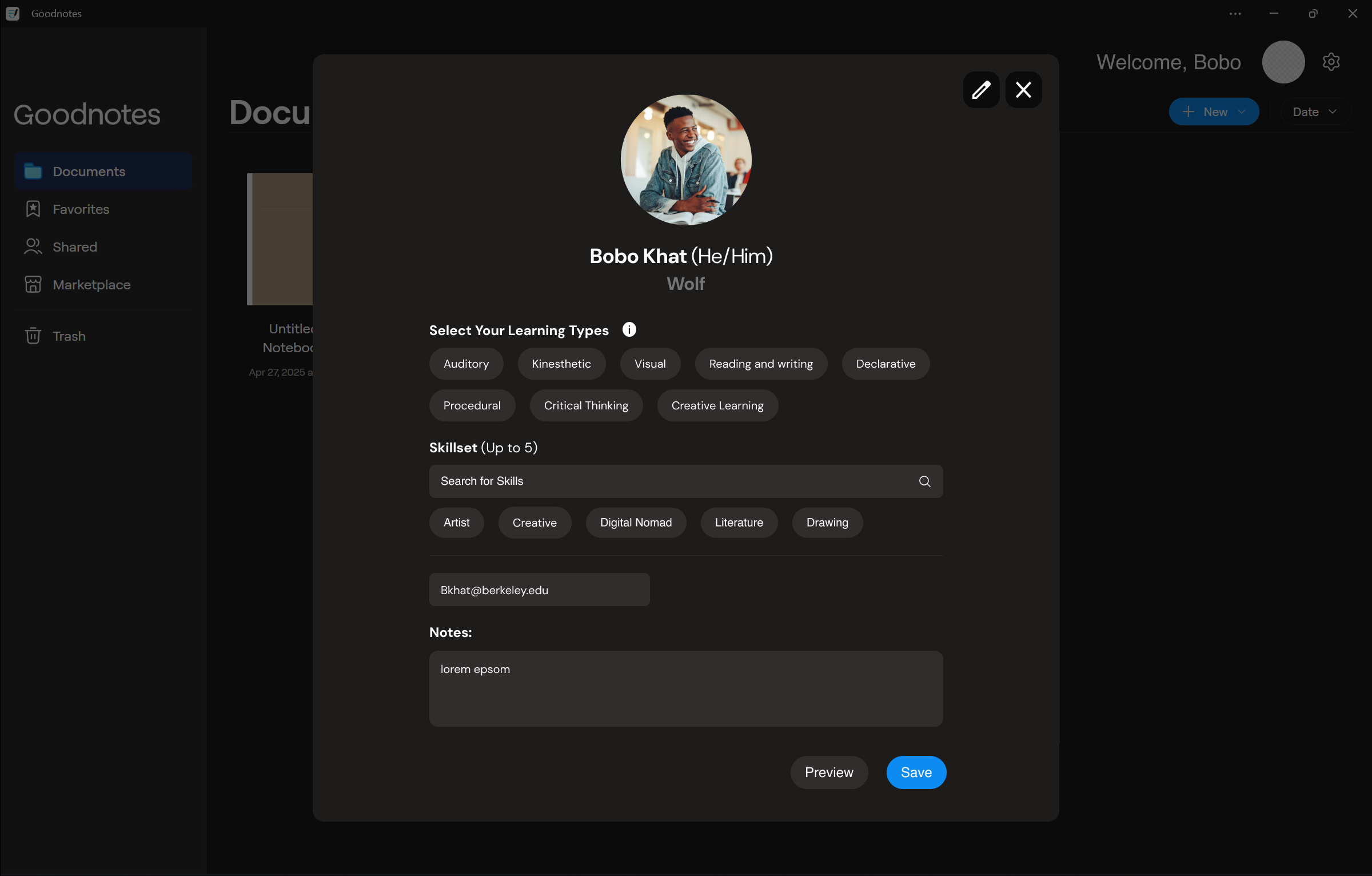
Task: Expand the New dropdown button
Action: pyautogui.click(x=1213, y=112)
